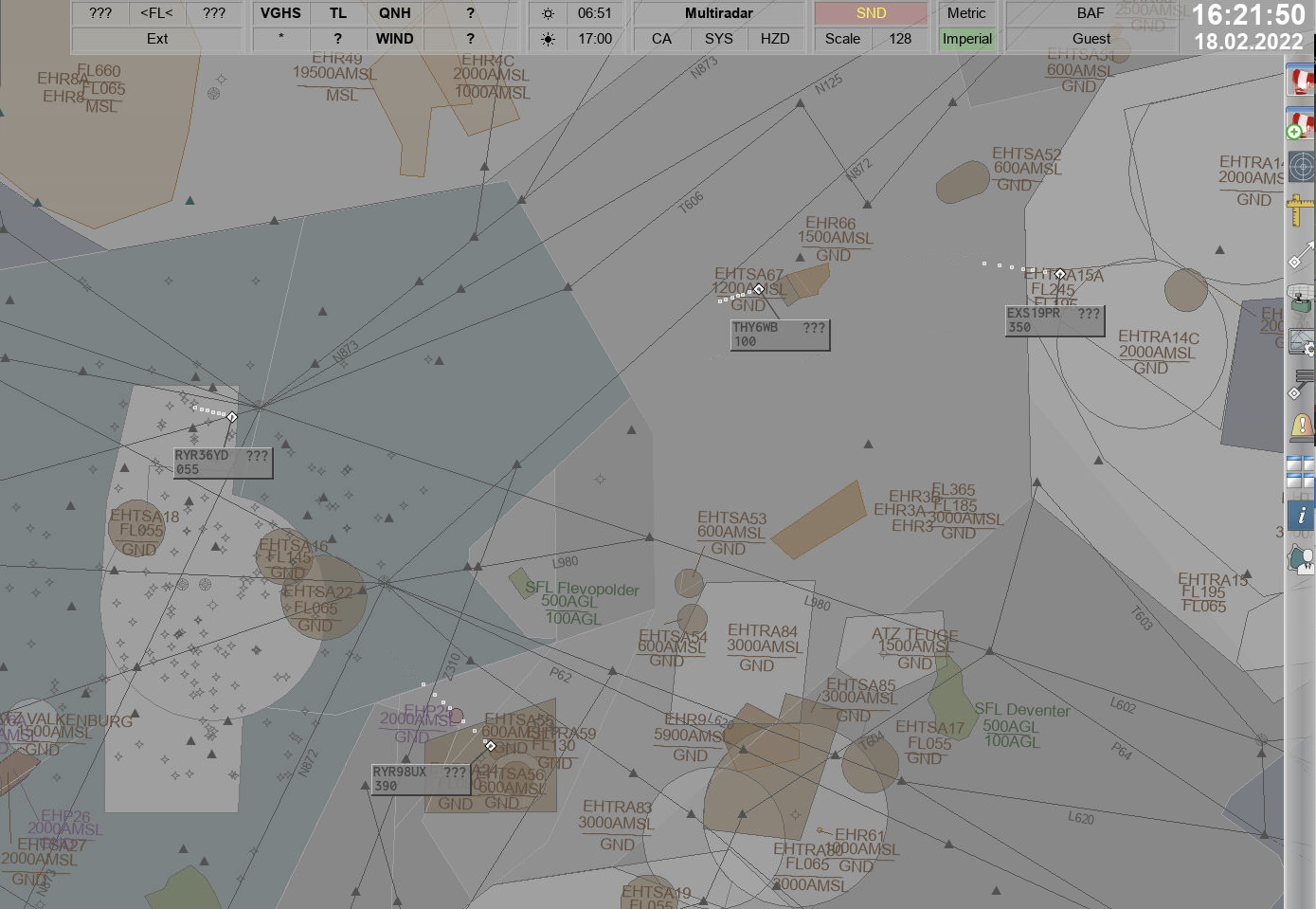
Task: Open the radar target crosshair tool
Action: [x=1301, y=167]
